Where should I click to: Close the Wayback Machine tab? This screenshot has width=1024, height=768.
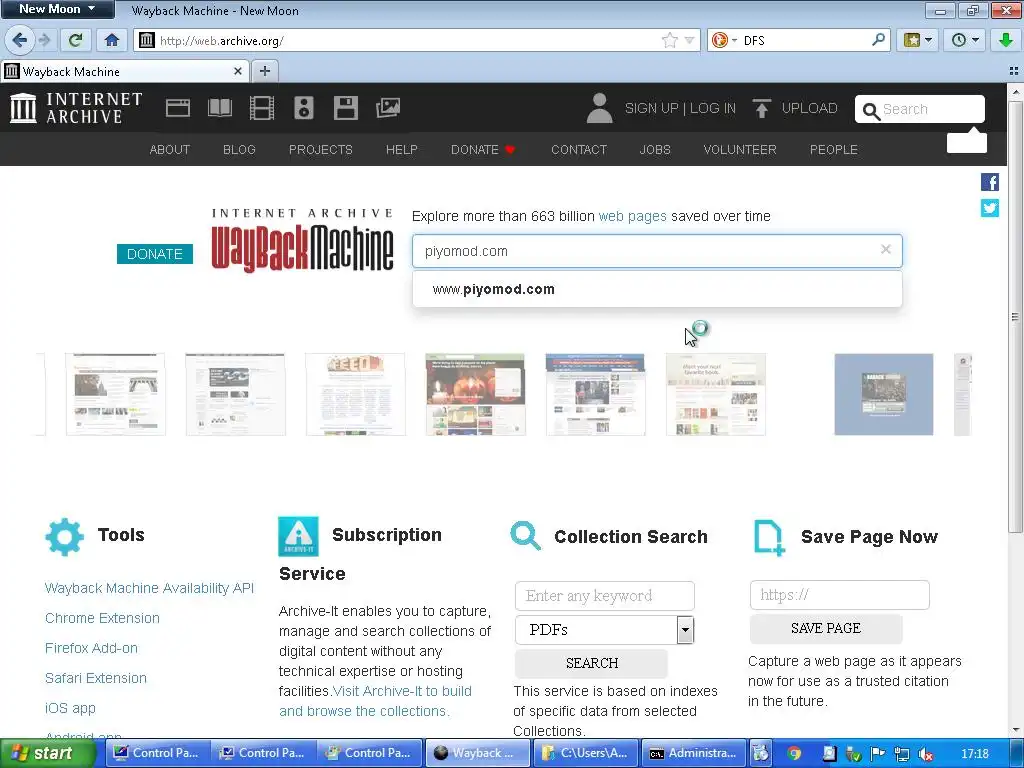(x=238, y=71)
